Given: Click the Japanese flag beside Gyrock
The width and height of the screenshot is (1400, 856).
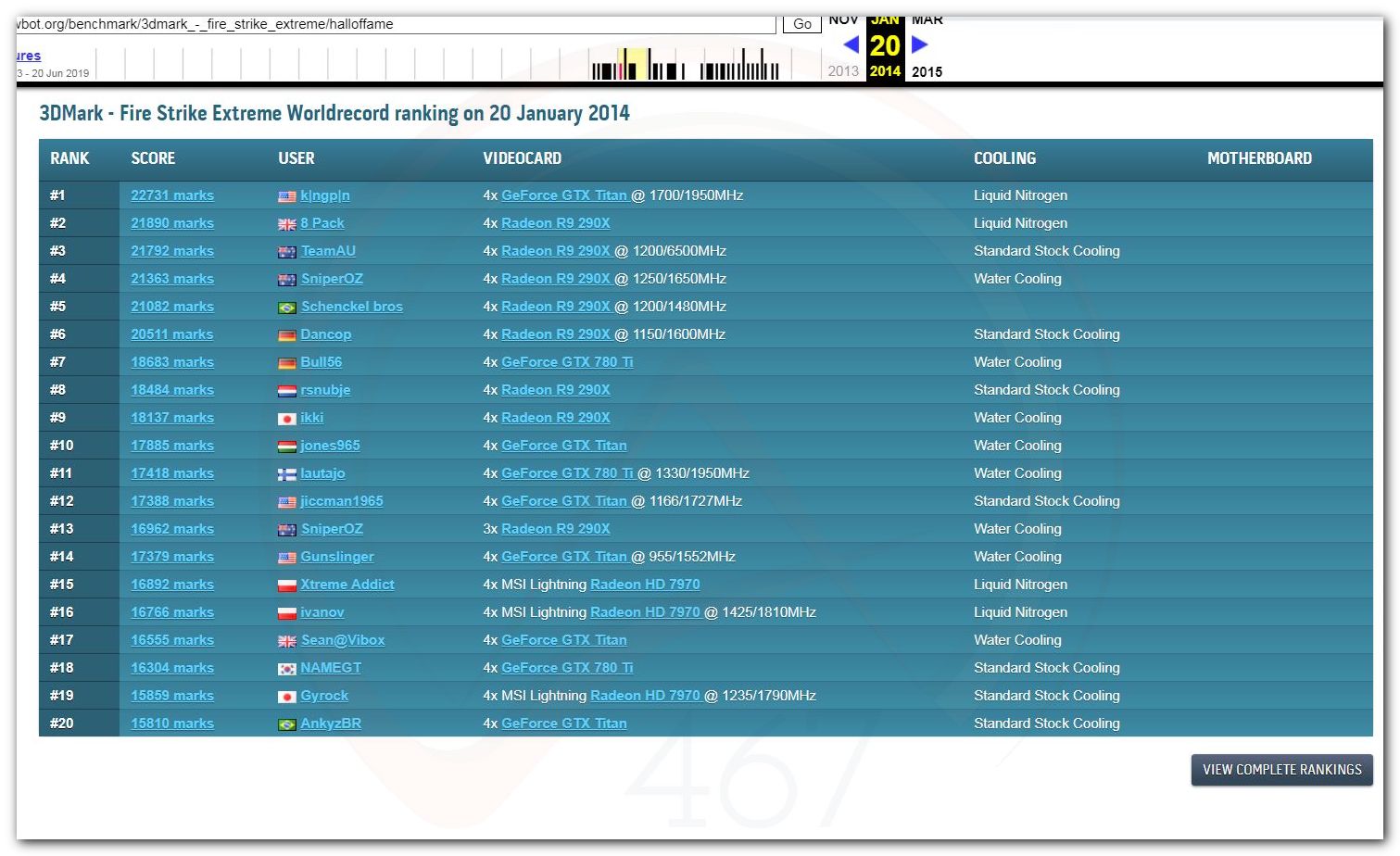Looking at the screenshot, I should (287, 697).
